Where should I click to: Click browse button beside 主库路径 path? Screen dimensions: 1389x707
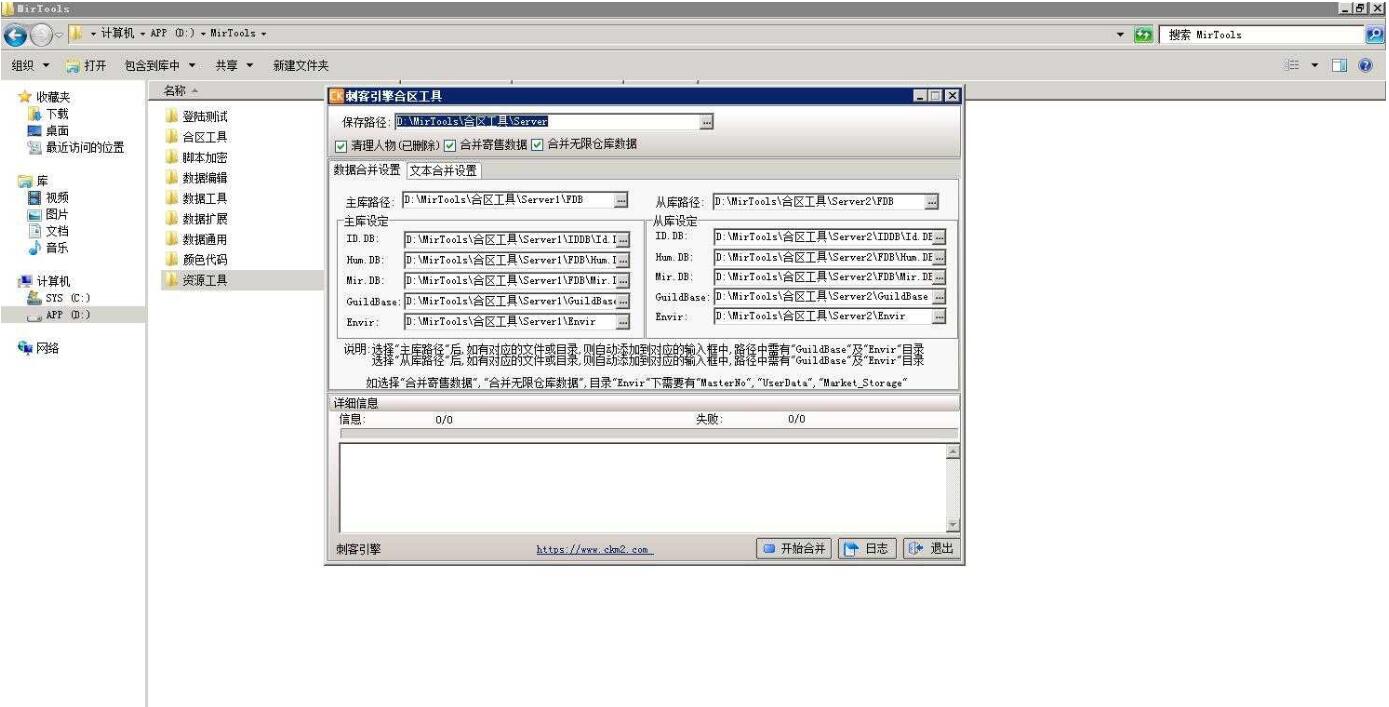tap(621, 201)
